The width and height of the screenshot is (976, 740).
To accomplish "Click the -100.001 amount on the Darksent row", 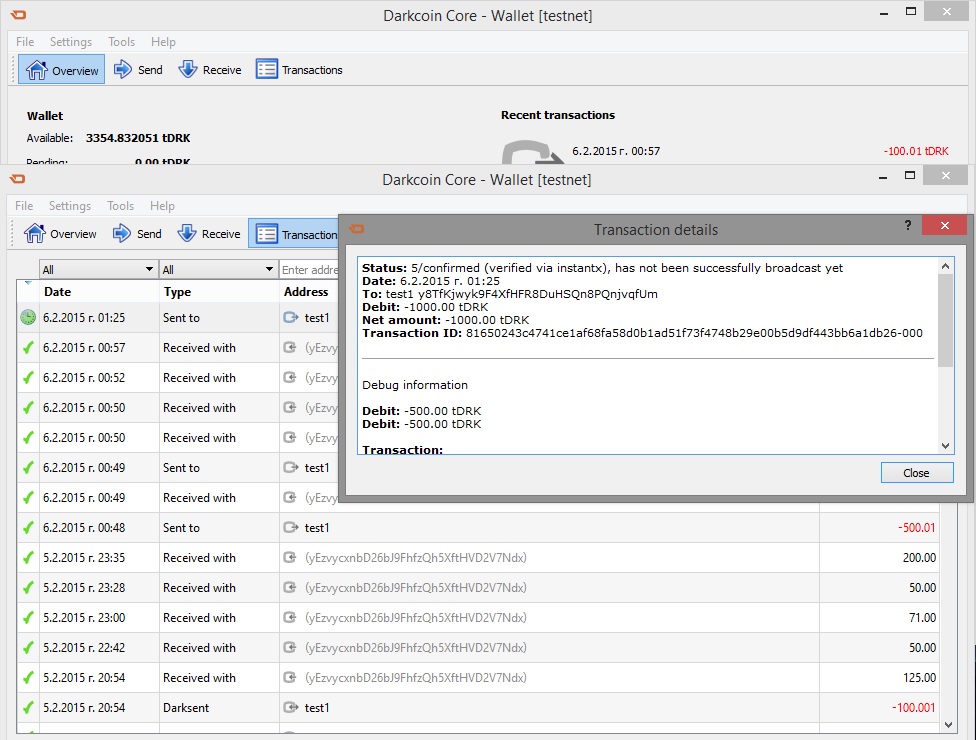I will point(914,708).
